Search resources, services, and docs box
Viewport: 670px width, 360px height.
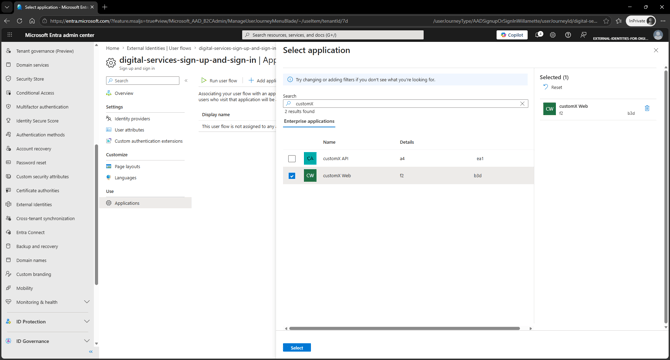point(333,35)
